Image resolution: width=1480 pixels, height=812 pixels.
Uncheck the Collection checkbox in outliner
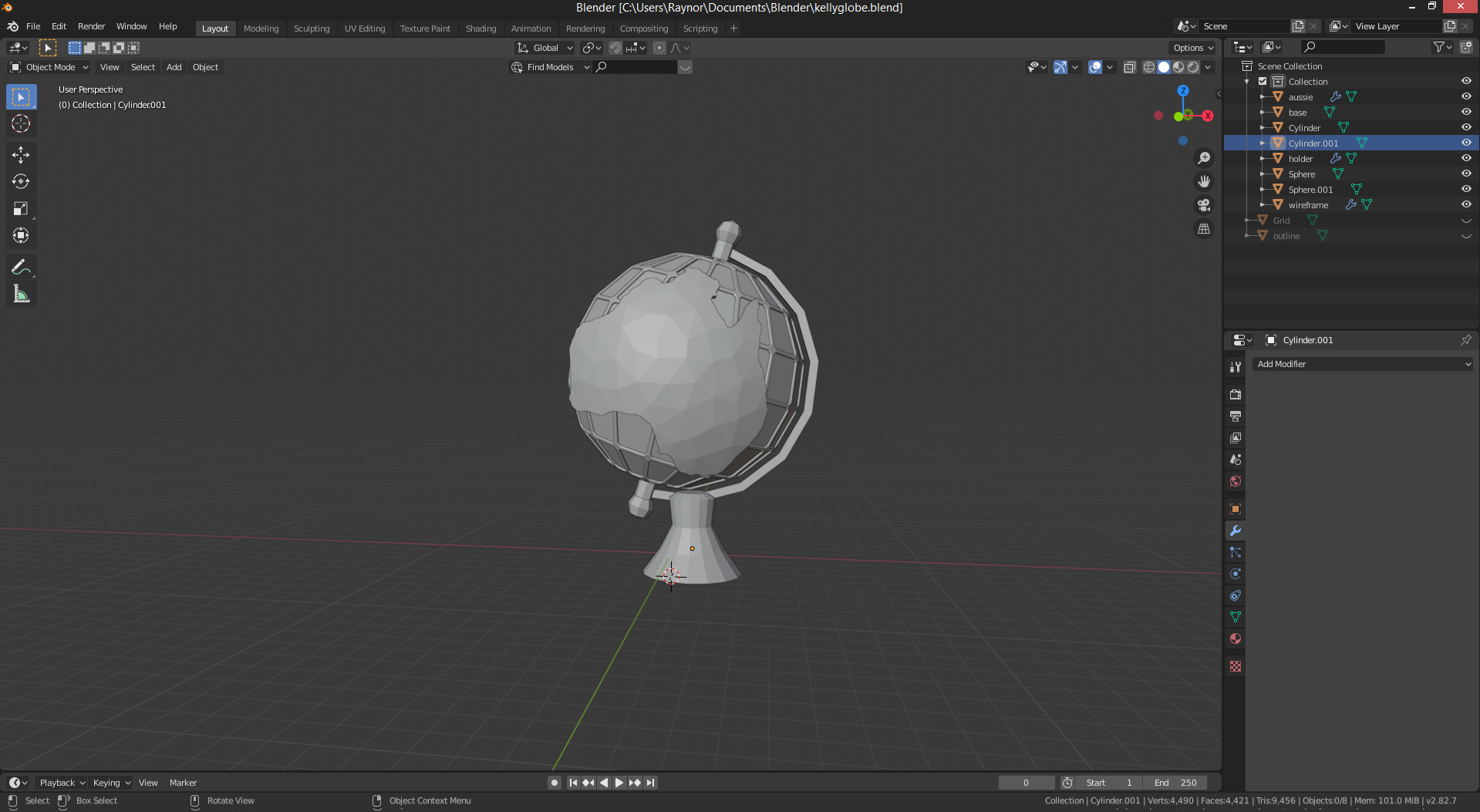(1263, 81)
